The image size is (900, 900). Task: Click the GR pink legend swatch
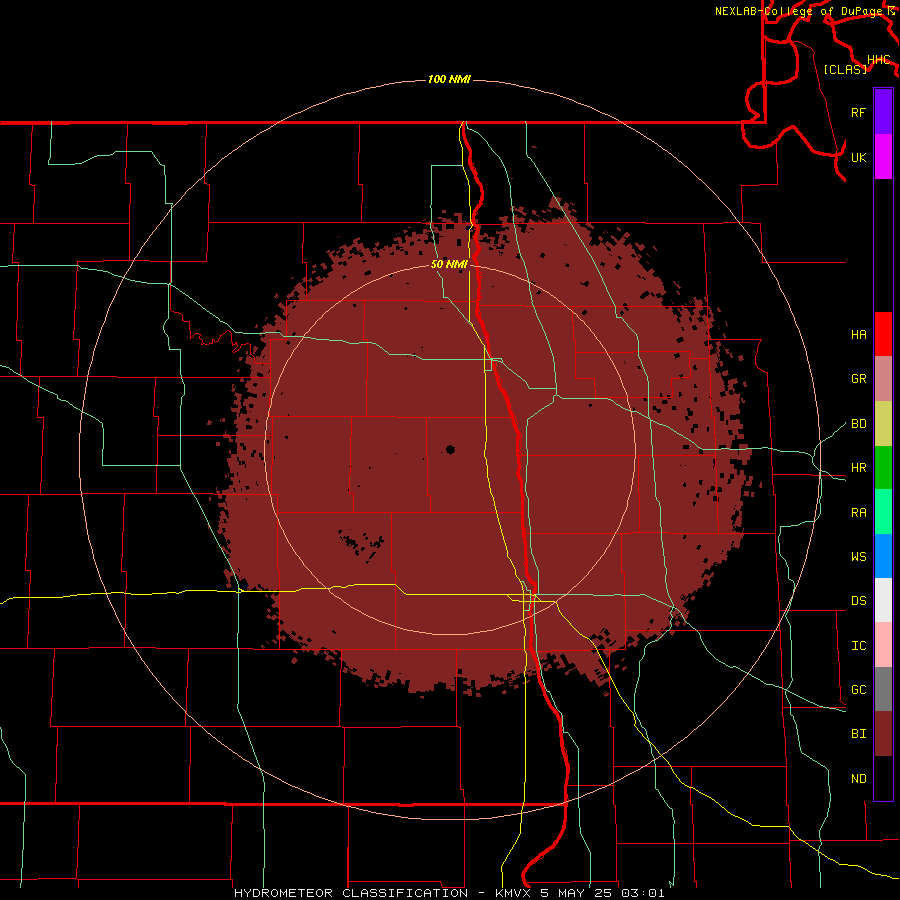[x=883, y=379]
